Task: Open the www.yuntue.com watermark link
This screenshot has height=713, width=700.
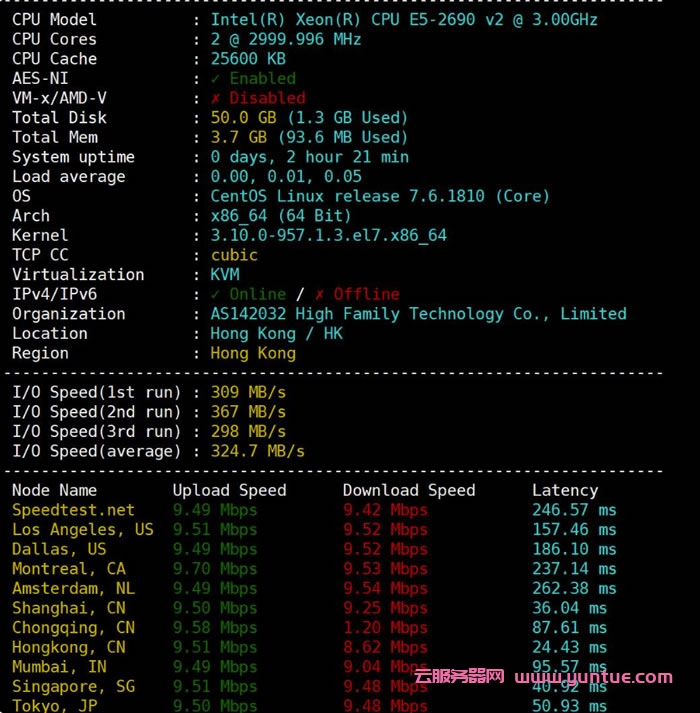Action: pos(594,677)
